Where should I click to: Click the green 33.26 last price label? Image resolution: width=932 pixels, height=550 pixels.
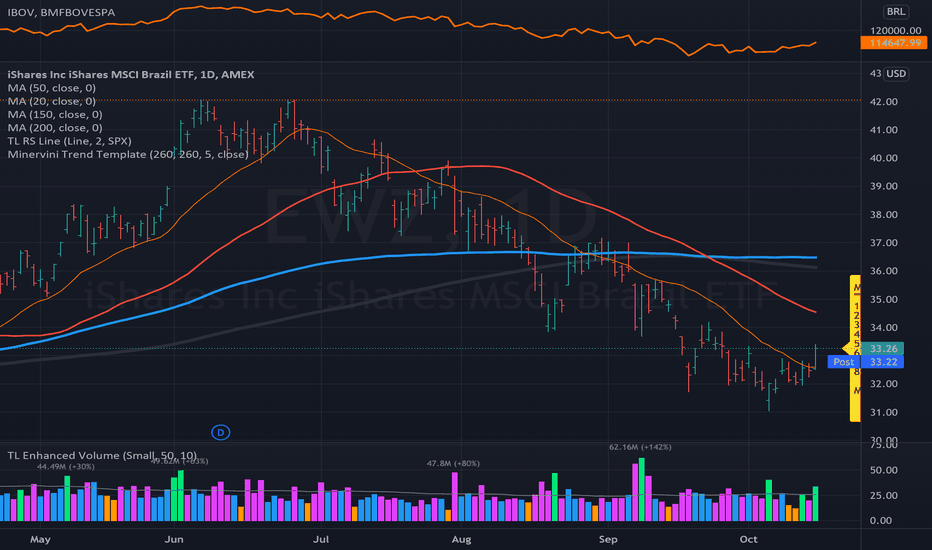[x=883, y=348]
